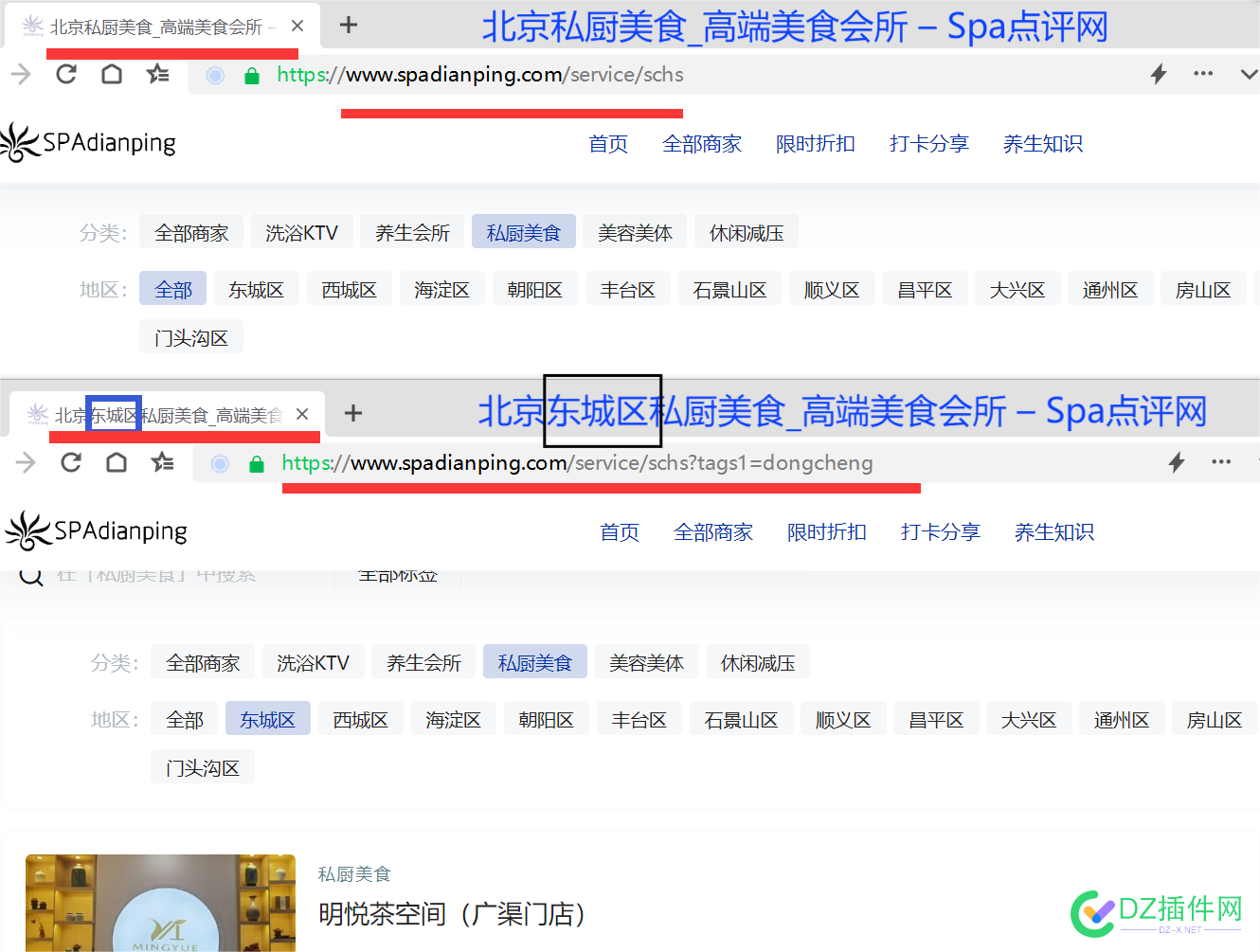Reload page in upper browser toolbar
Screen dimensions: 1260x952
tap(66, 74)
